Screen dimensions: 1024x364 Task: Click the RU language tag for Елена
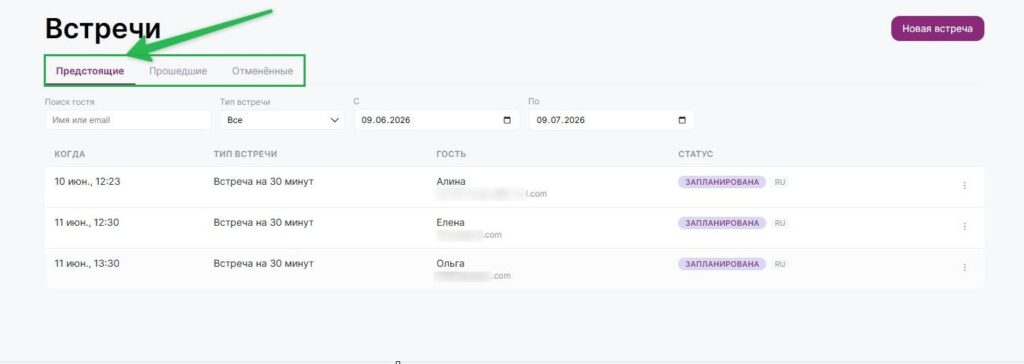(780, 223)
